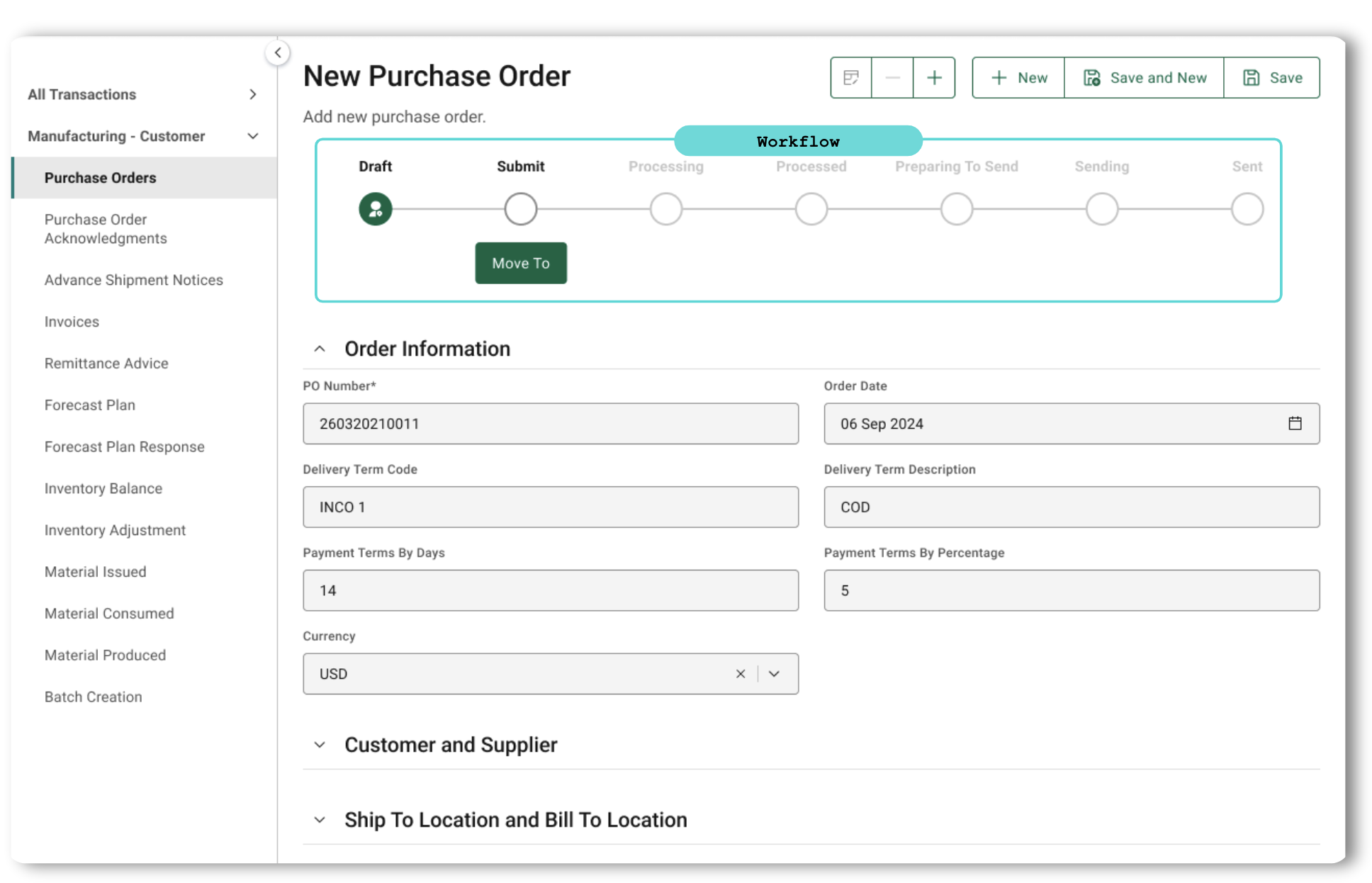Viewport: 1372px width, 883px height.
Task: Click the sidebar collapse arrow icon
Action: click(x=277, y=53)
